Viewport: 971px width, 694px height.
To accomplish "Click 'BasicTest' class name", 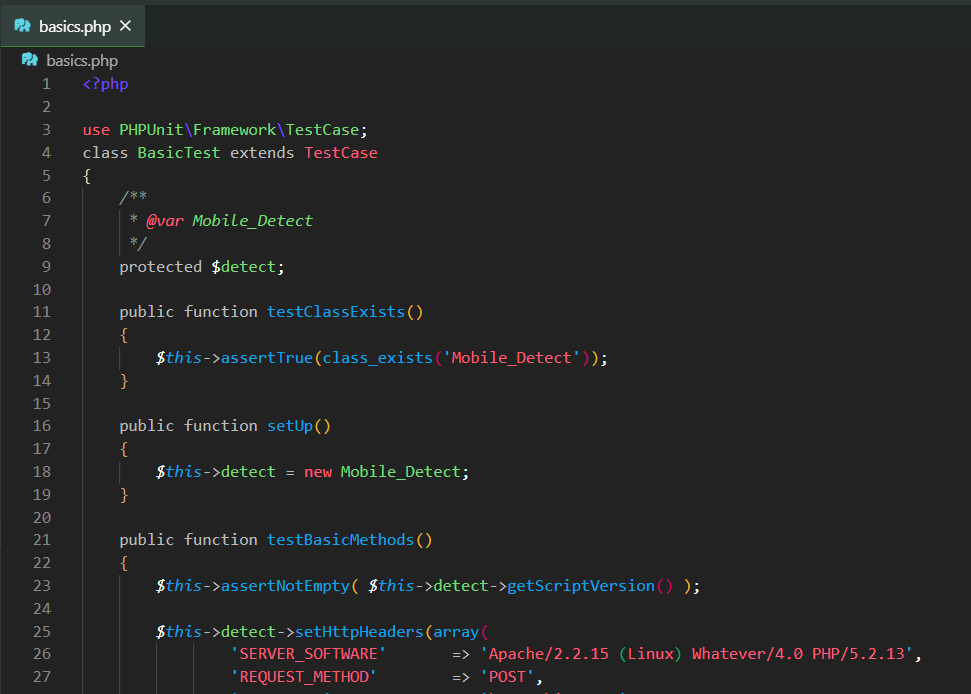I will point(178,152).
